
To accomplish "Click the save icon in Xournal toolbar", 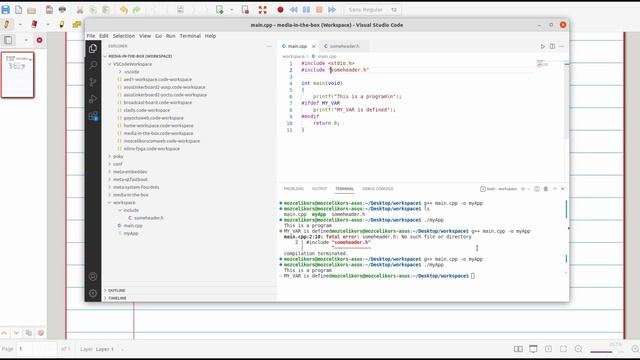I will click(6, 9).
